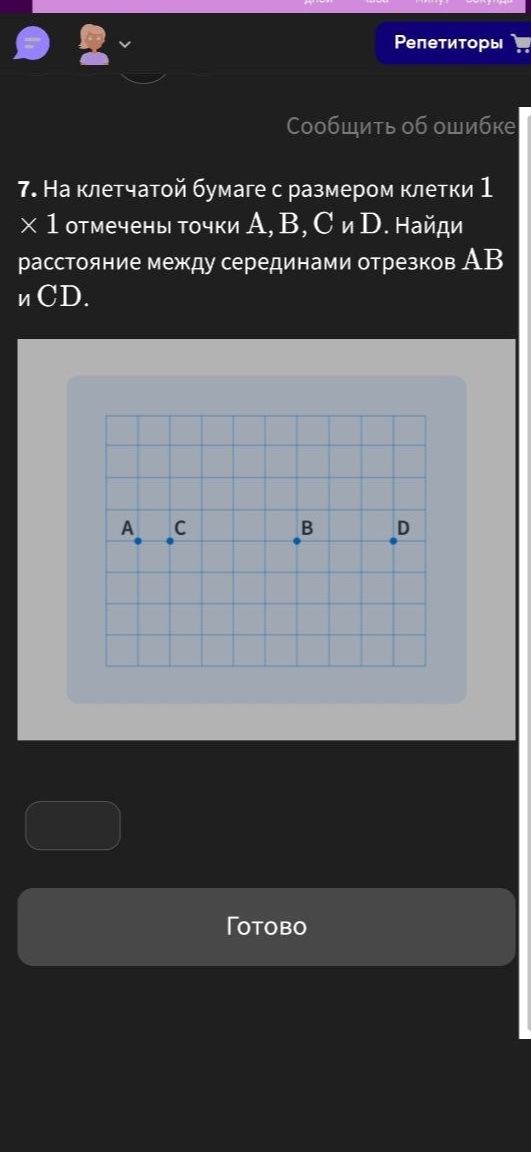The image size is (531, 1152).
Task: Click the purple timer bar at the top
Action: (281, 6)
